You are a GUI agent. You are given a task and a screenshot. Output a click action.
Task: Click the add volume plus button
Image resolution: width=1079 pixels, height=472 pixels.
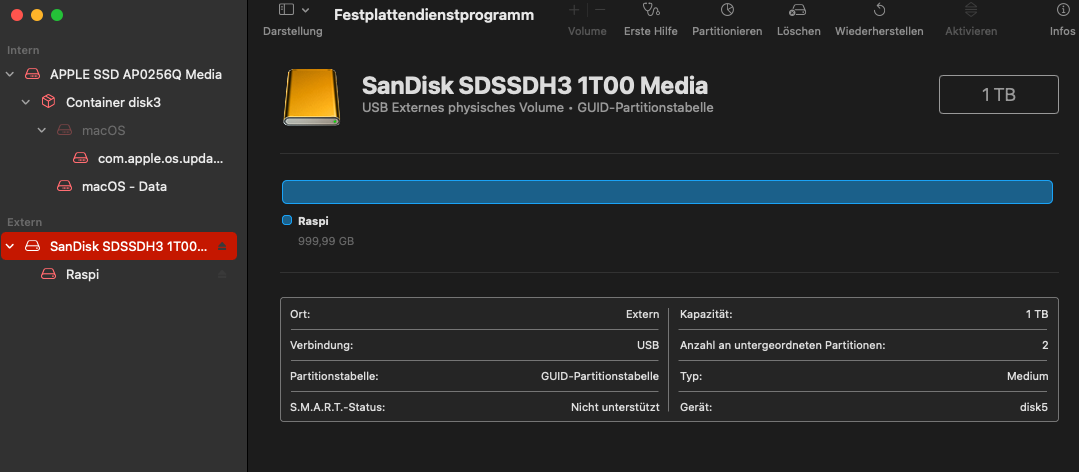pos(574,10)
